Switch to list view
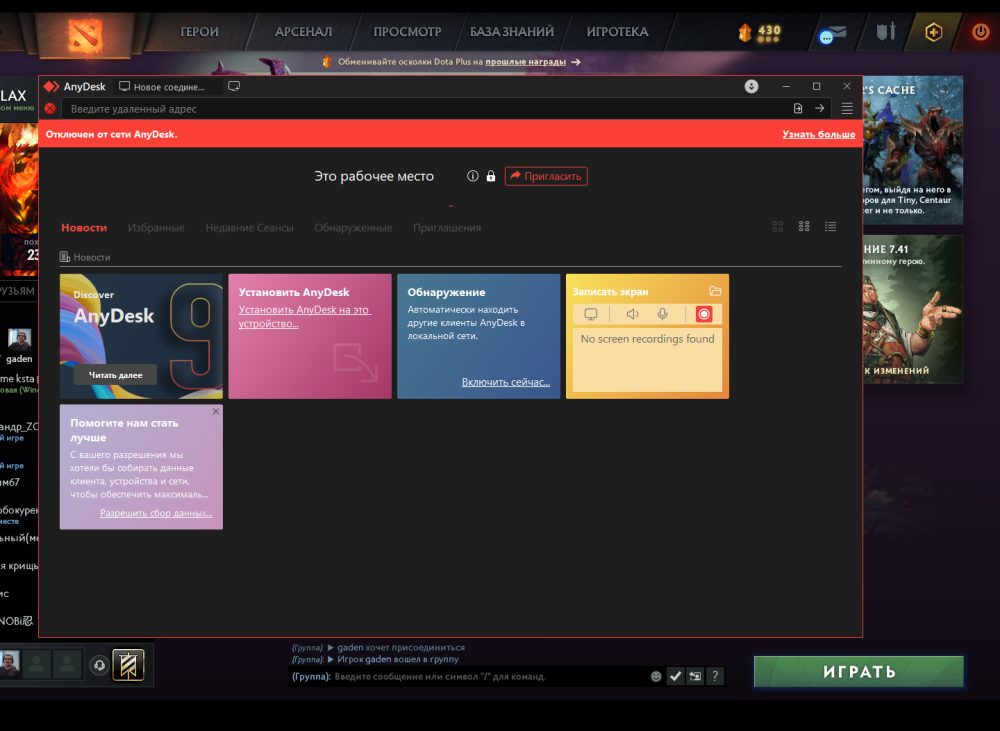1000x731 pixels. click(x=830, y=226)
